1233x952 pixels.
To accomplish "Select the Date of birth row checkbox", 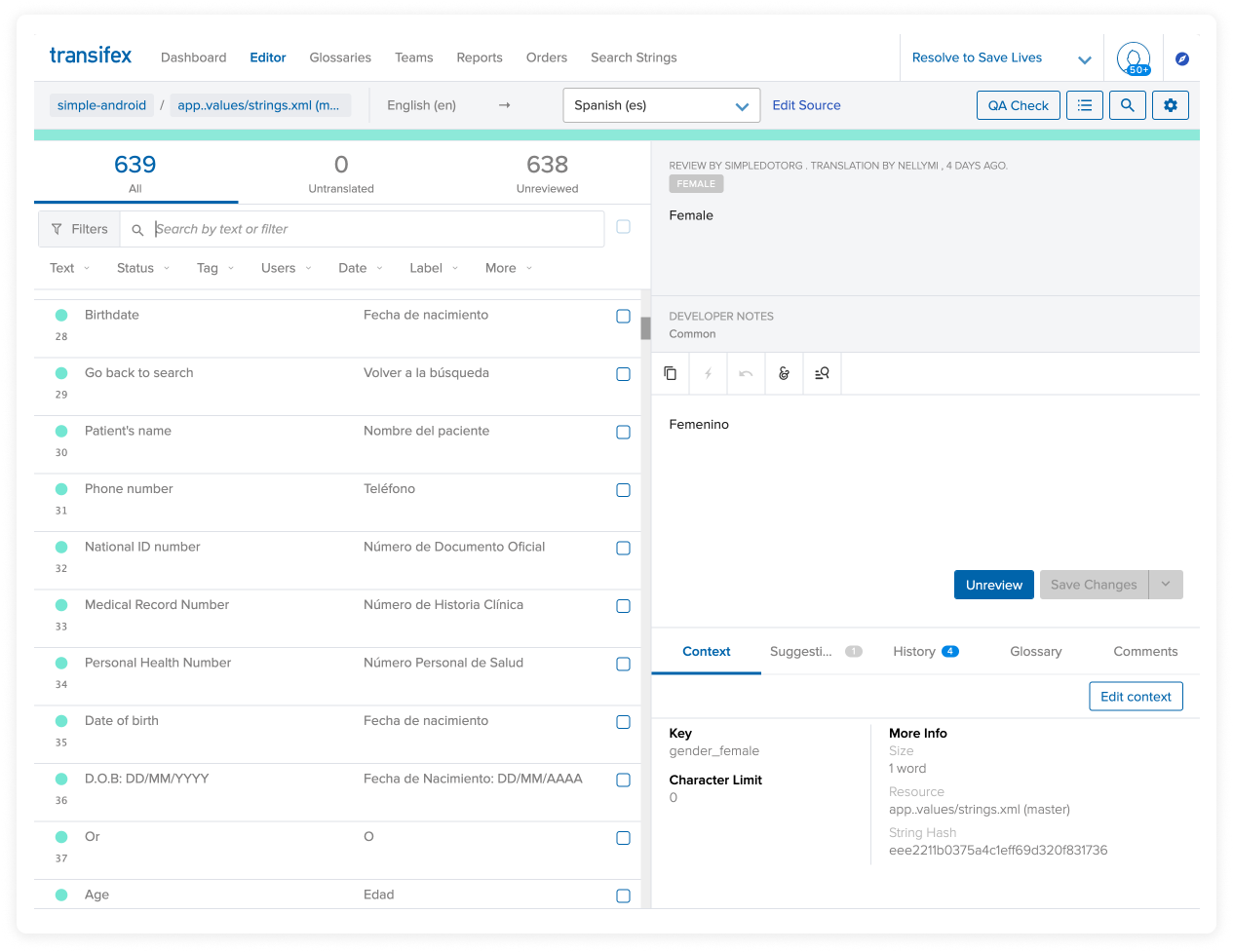I will (624, 722).
